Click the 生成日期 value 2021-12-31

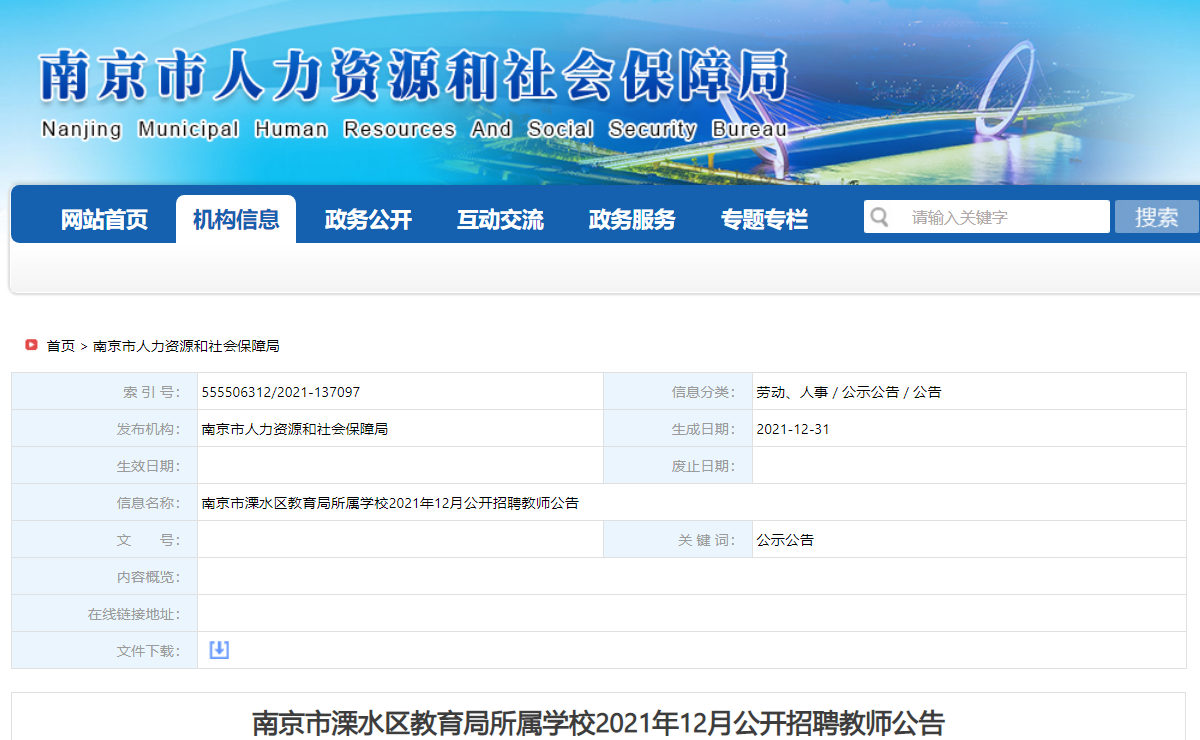pos(793,429)
